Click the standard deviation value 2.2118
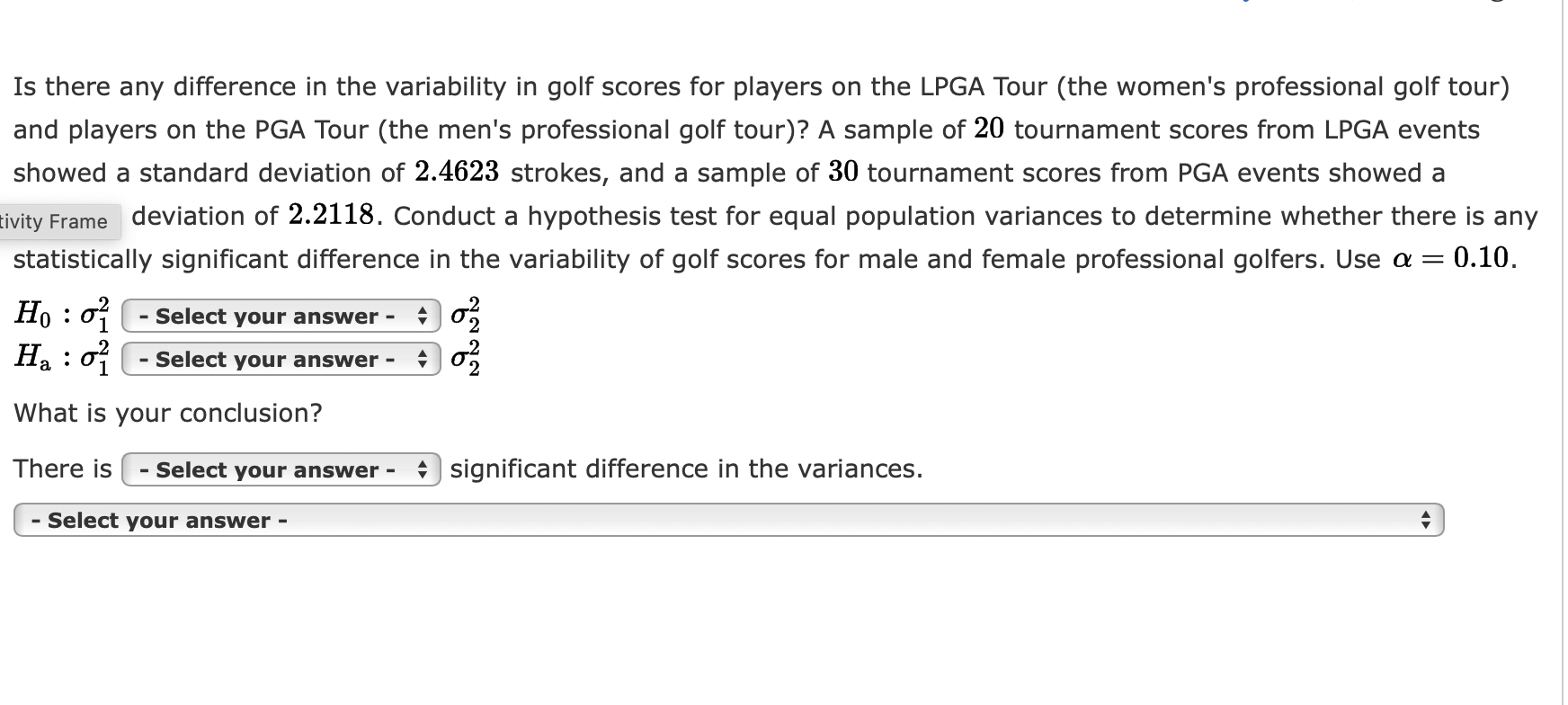Screen dimensions: 1568x705 [x=332, y=215]
